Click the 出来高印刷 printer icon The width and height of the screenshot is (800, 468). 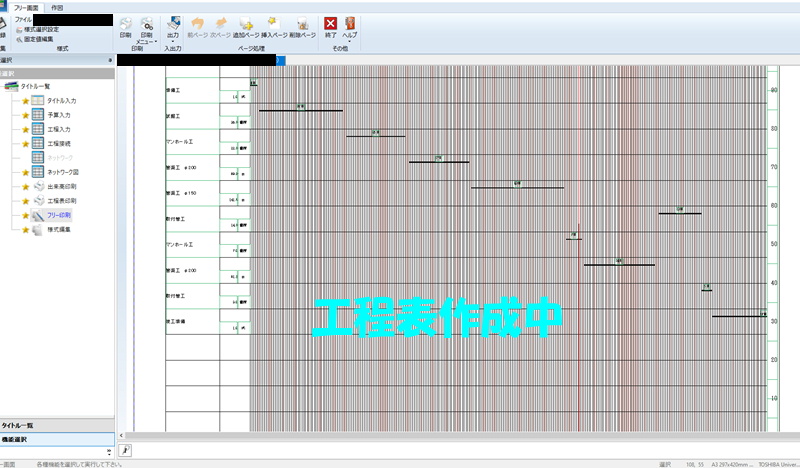click(37, 187)
